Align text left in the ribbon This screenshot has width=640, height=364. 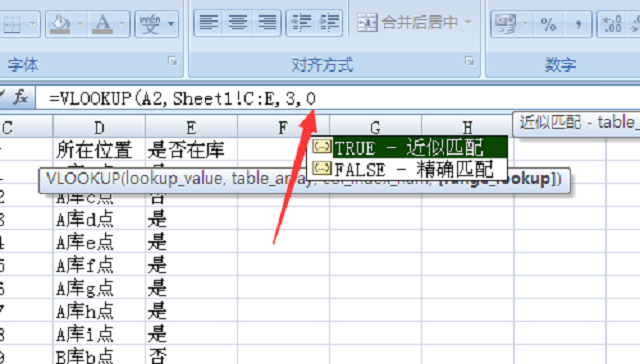[209, 23]
